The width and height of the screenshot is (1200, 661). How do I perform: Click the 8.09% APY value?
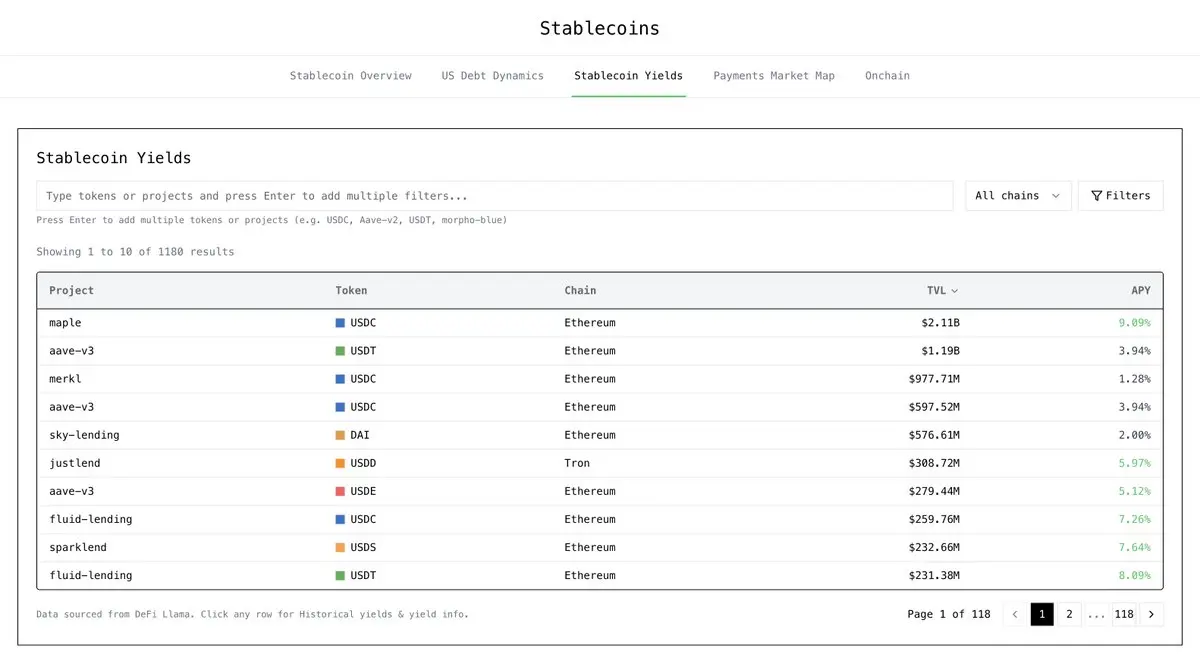click(x=1134, y=575)
